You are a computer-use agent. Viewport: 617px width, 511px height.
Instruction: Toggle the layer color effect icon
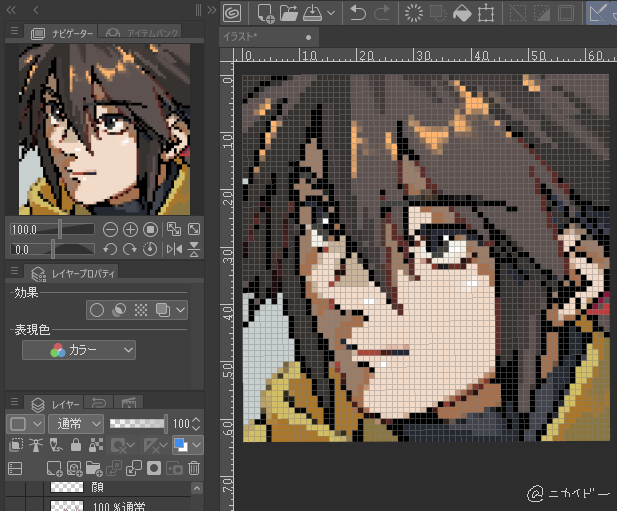coord(163,310)
